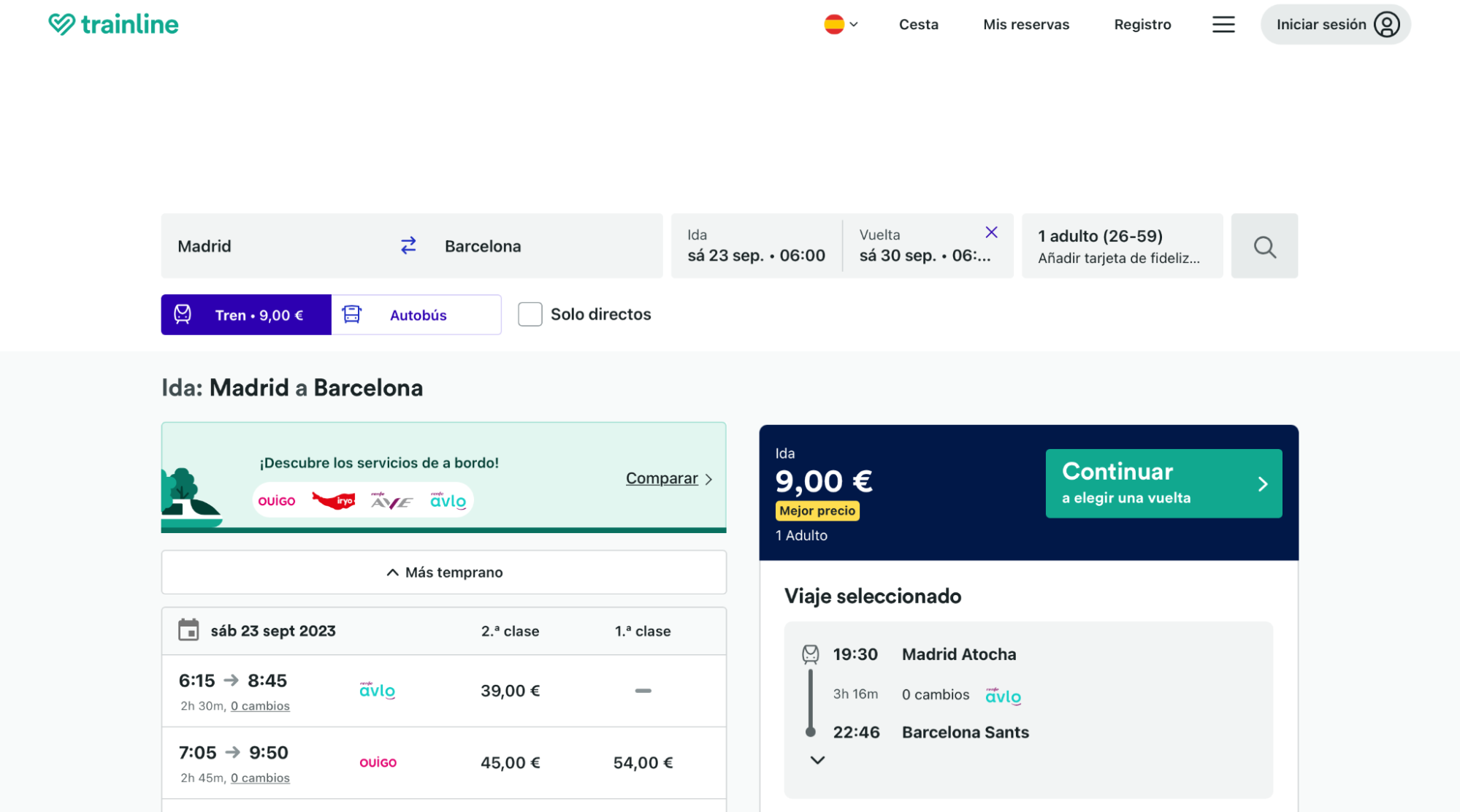Click the iryo logo in banner

point(333,500)
